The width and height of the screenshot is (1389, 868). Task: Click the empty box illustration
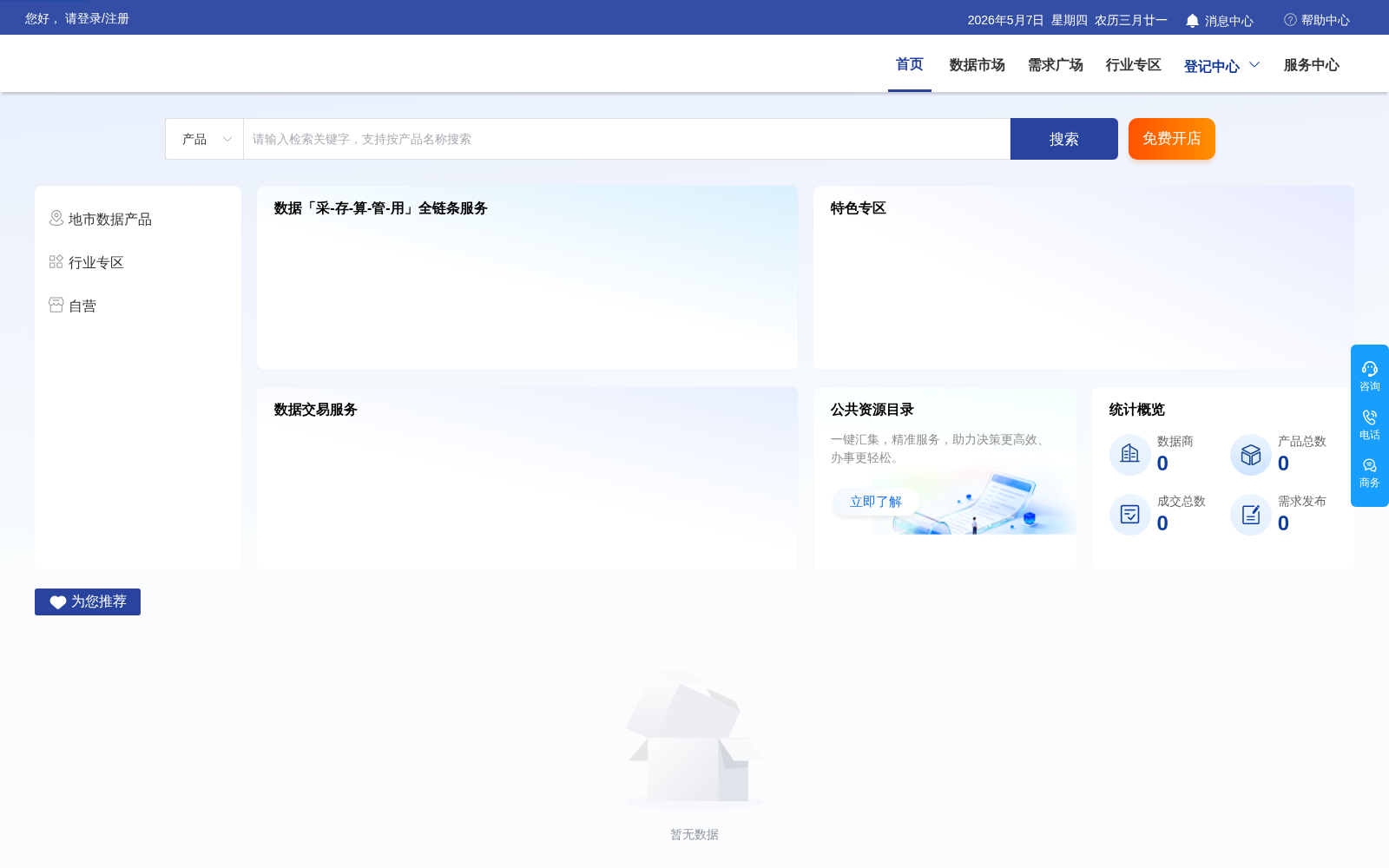tap(694, 738)
